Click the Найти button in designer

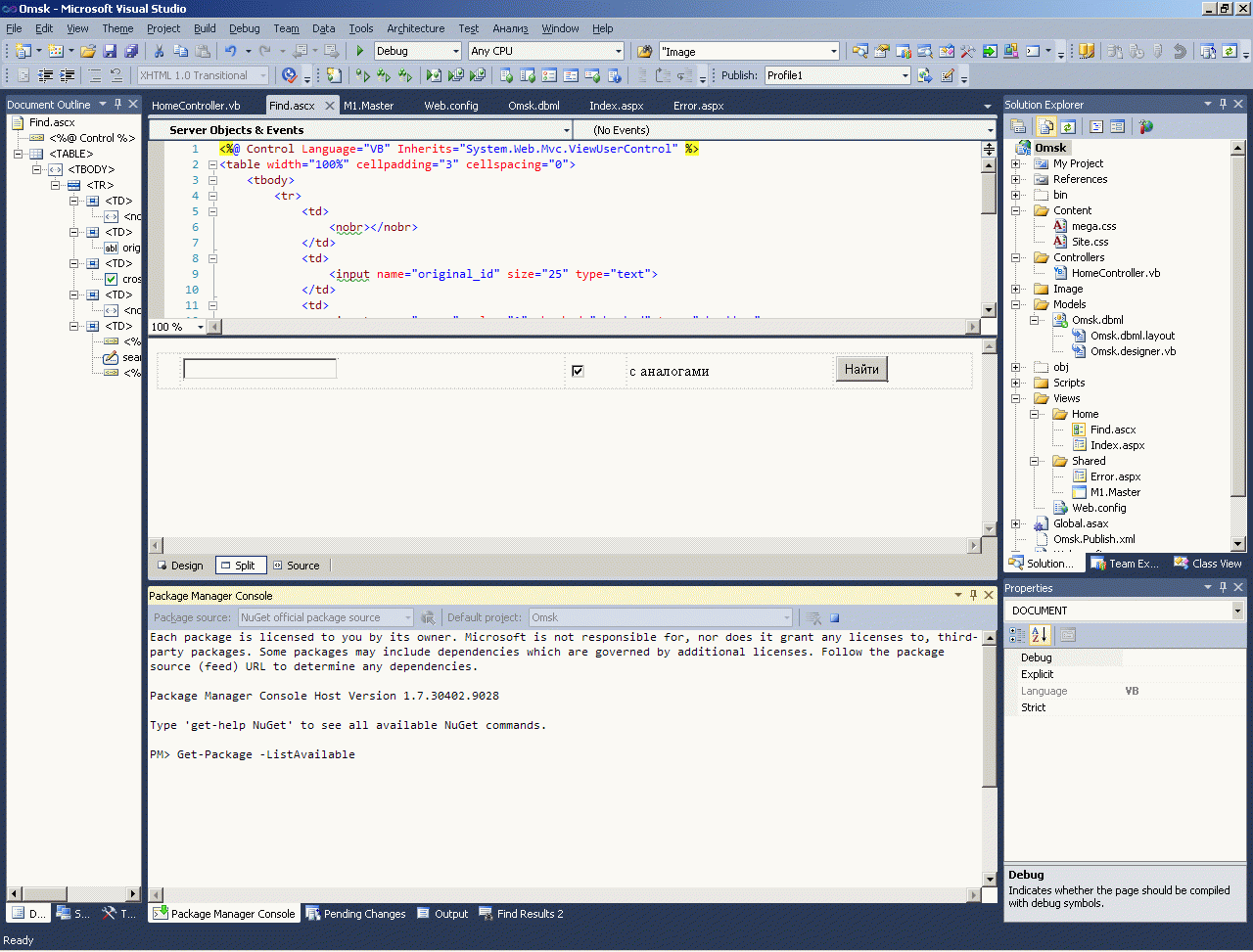tap(861, 369)
